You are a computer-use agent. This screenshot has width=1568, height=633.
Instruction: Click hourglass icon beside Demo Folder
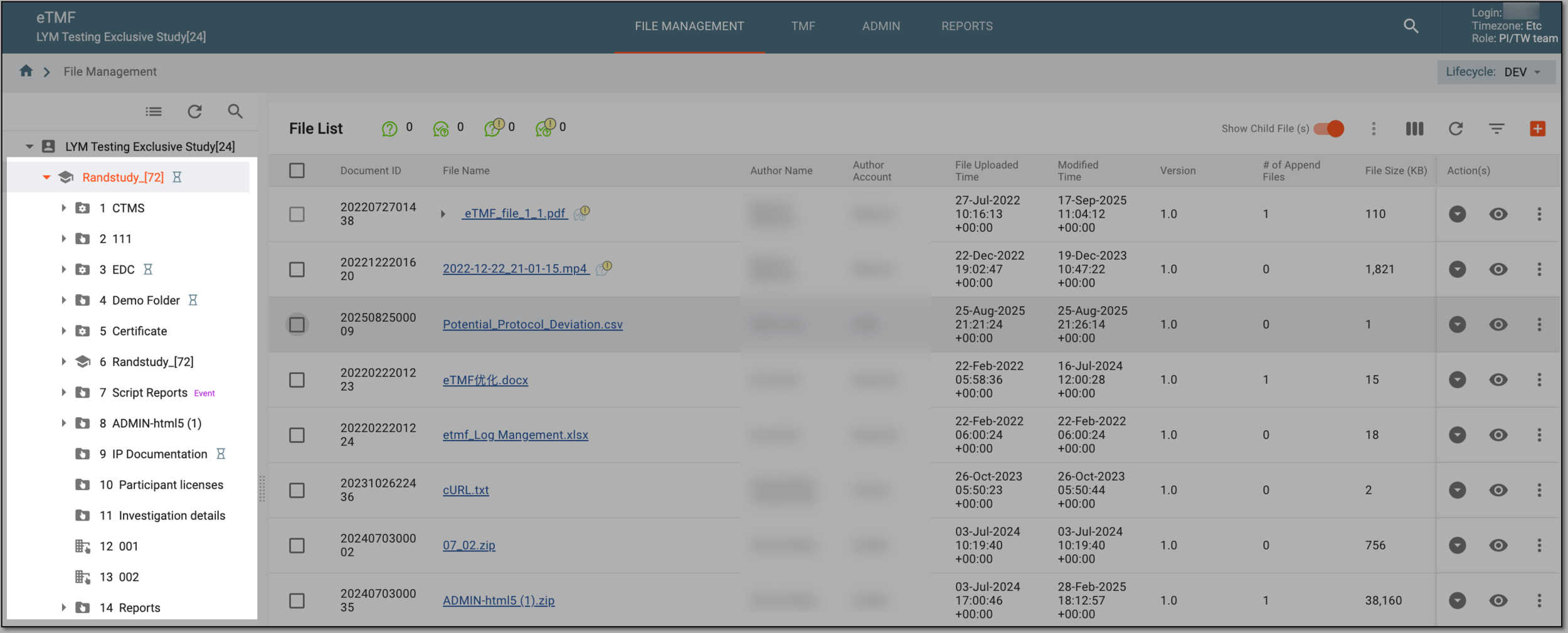pos(193,300)
